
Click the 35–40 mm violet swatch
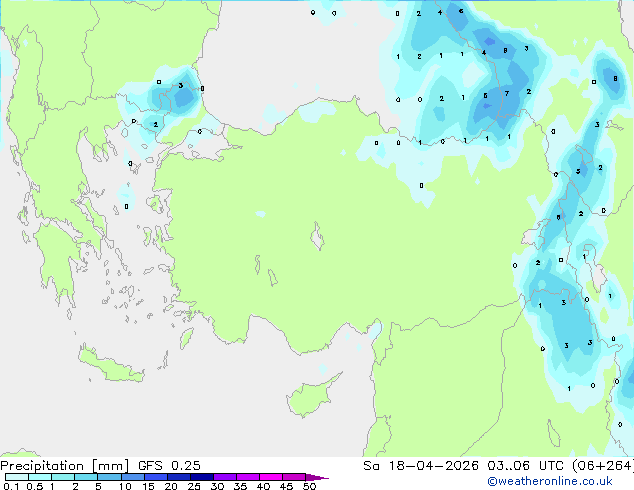[x=247, y=477]
